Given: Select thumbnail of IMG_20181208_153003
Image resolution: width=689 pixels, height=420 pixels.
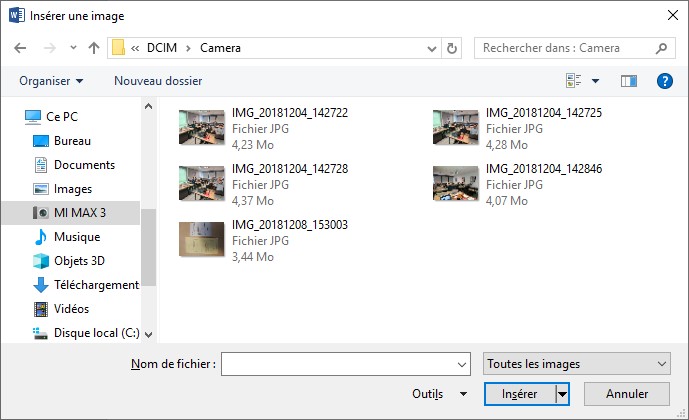Looking at the screenshot, I should click(201, 239).
